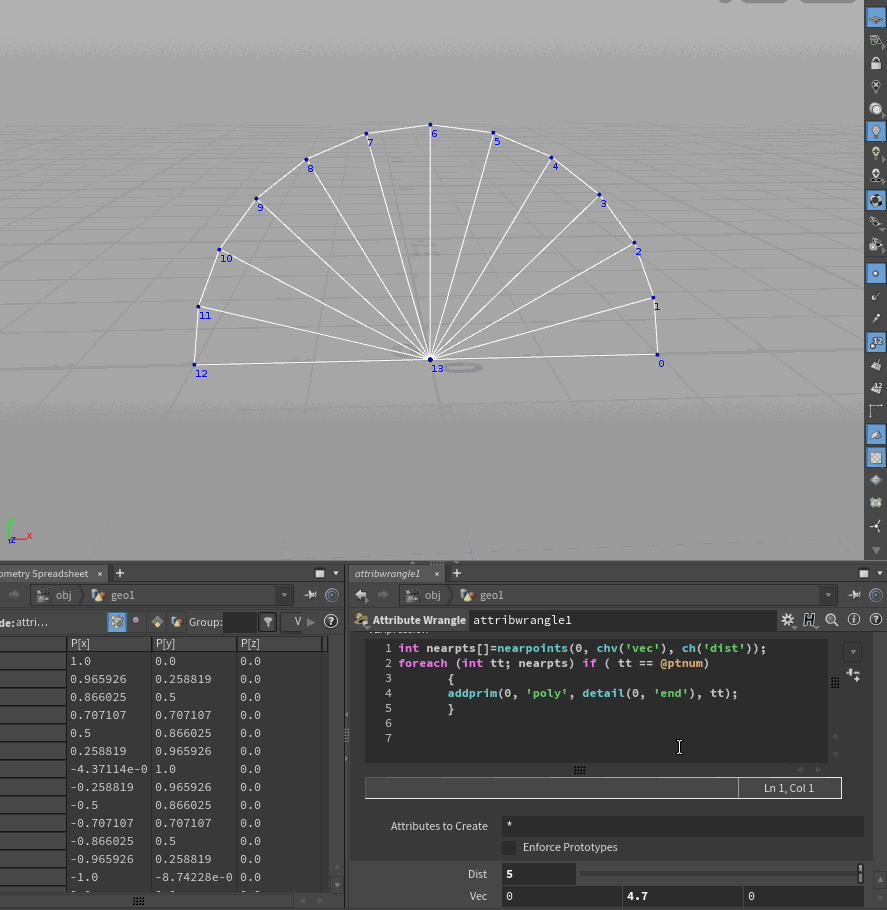Click the lock icon in viewport toolbar

(x=876, y=62)
